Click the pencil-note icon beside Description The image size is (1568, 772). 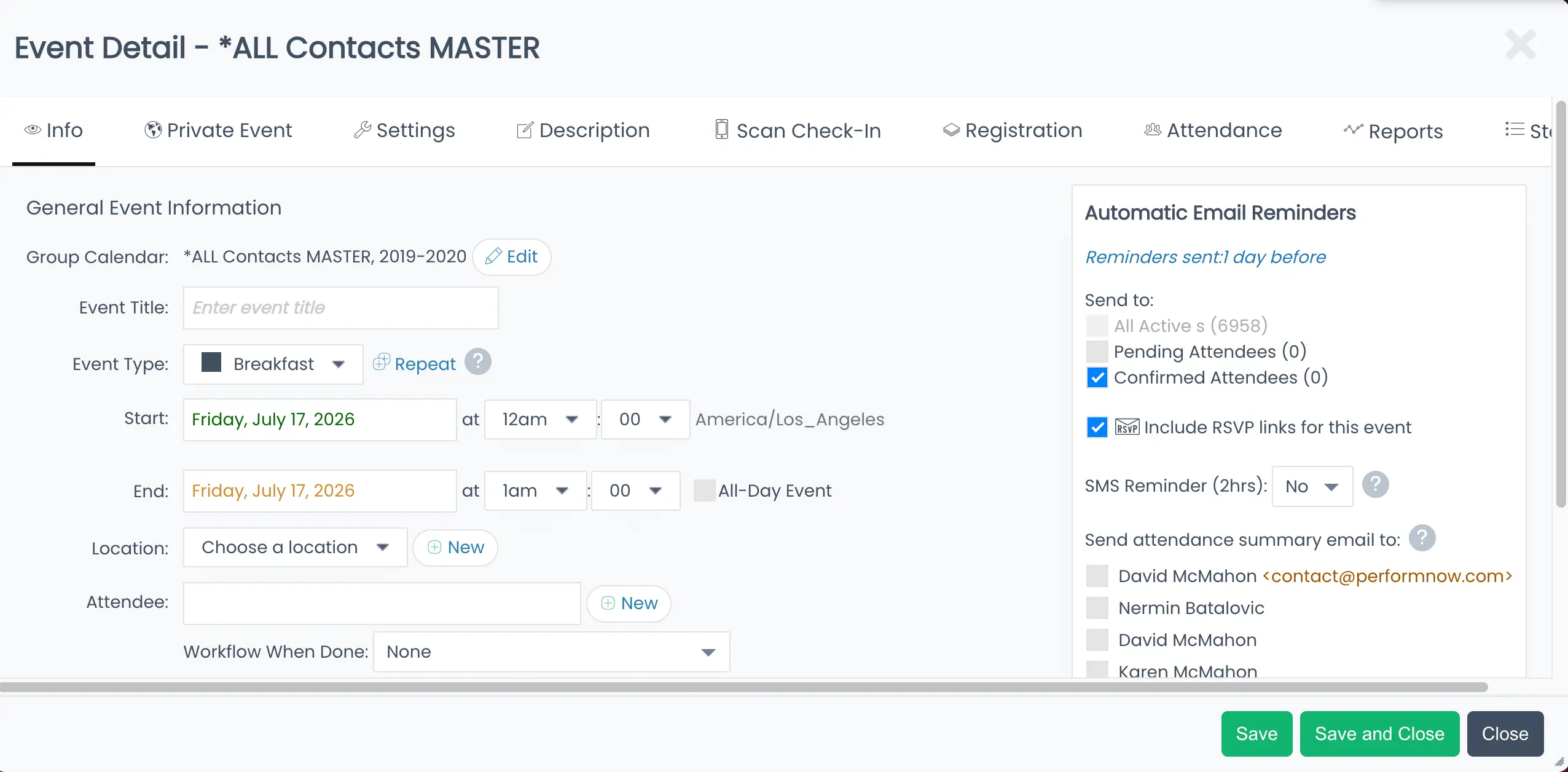tap(525, 130)
